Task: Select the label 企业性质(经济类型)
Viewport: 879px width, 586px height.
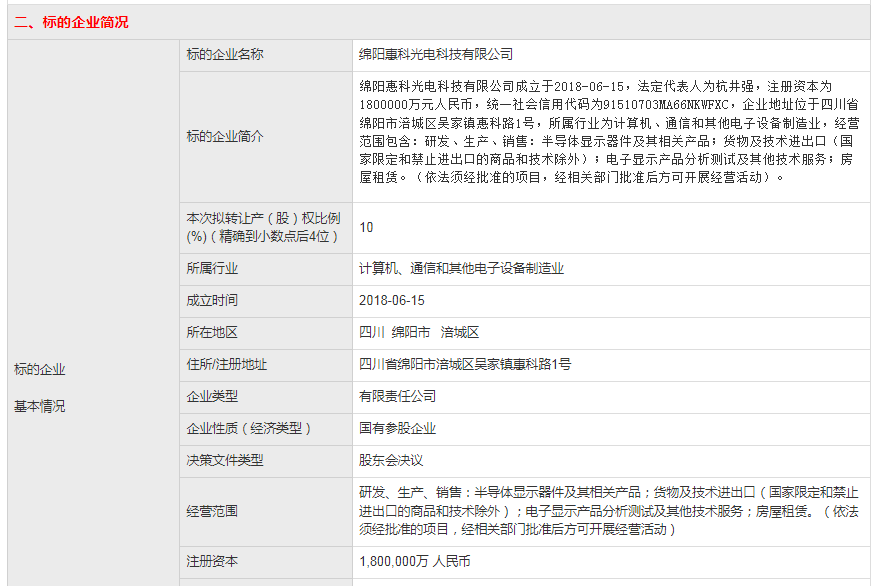Action: pyautogui.click(x=248, y=428)
